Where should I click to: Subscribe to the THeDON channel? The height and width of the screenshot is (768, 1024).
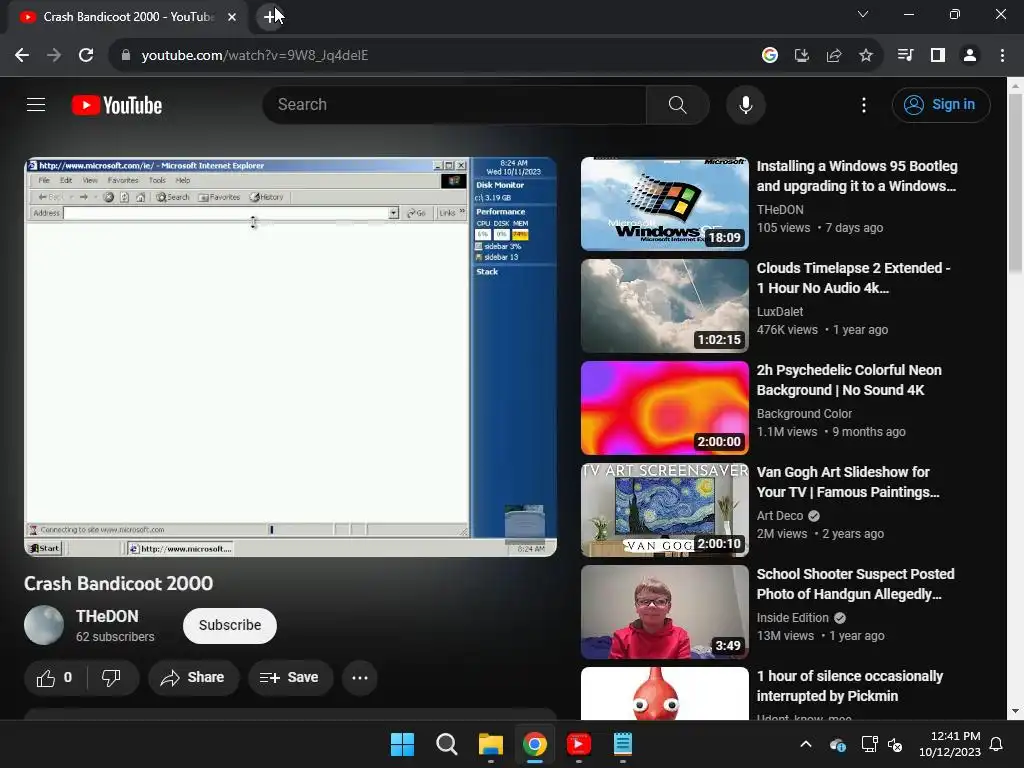click(230, 625)
